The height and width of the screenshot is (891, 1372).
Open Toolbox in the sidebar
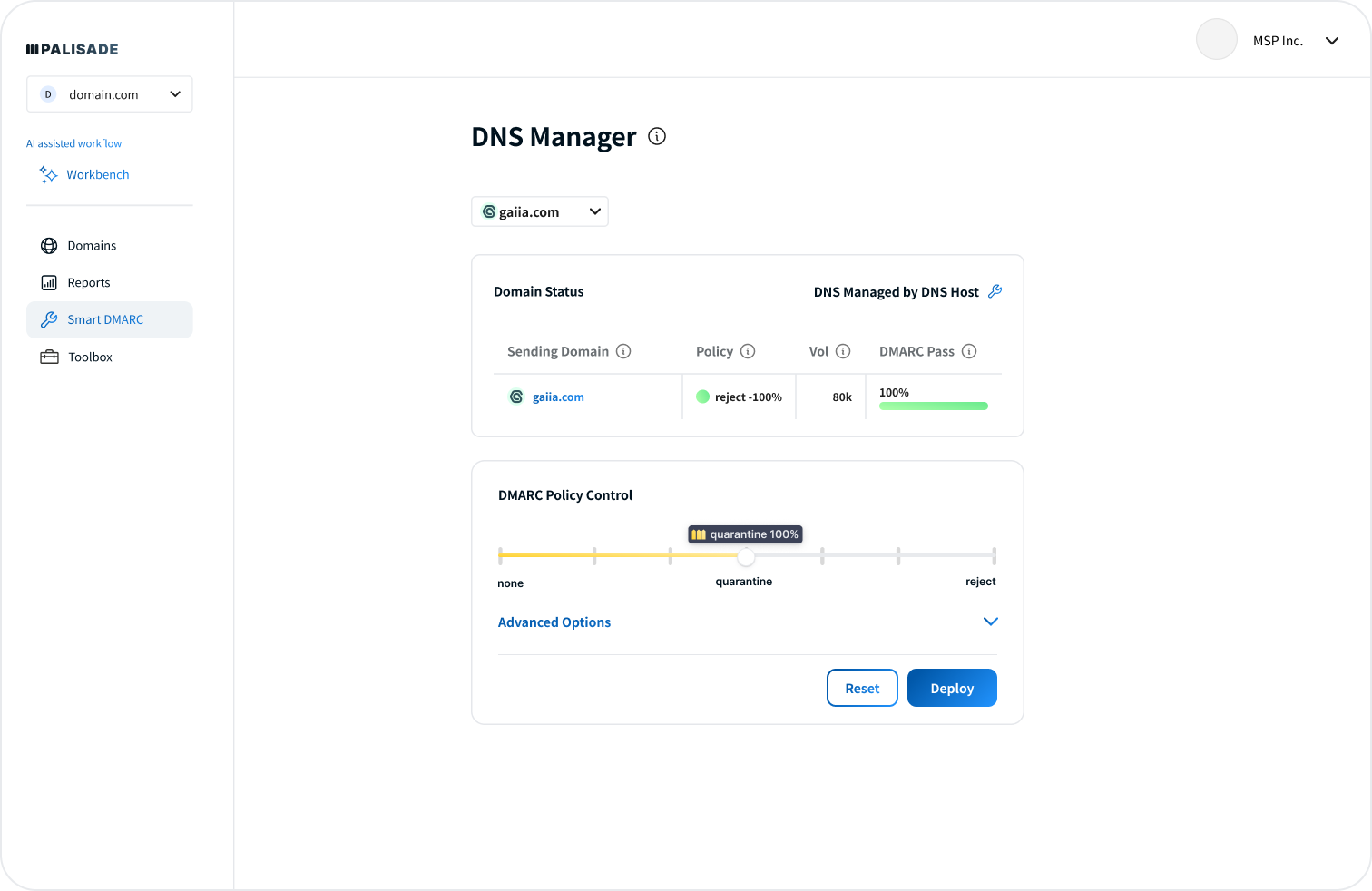coord(90,357)
